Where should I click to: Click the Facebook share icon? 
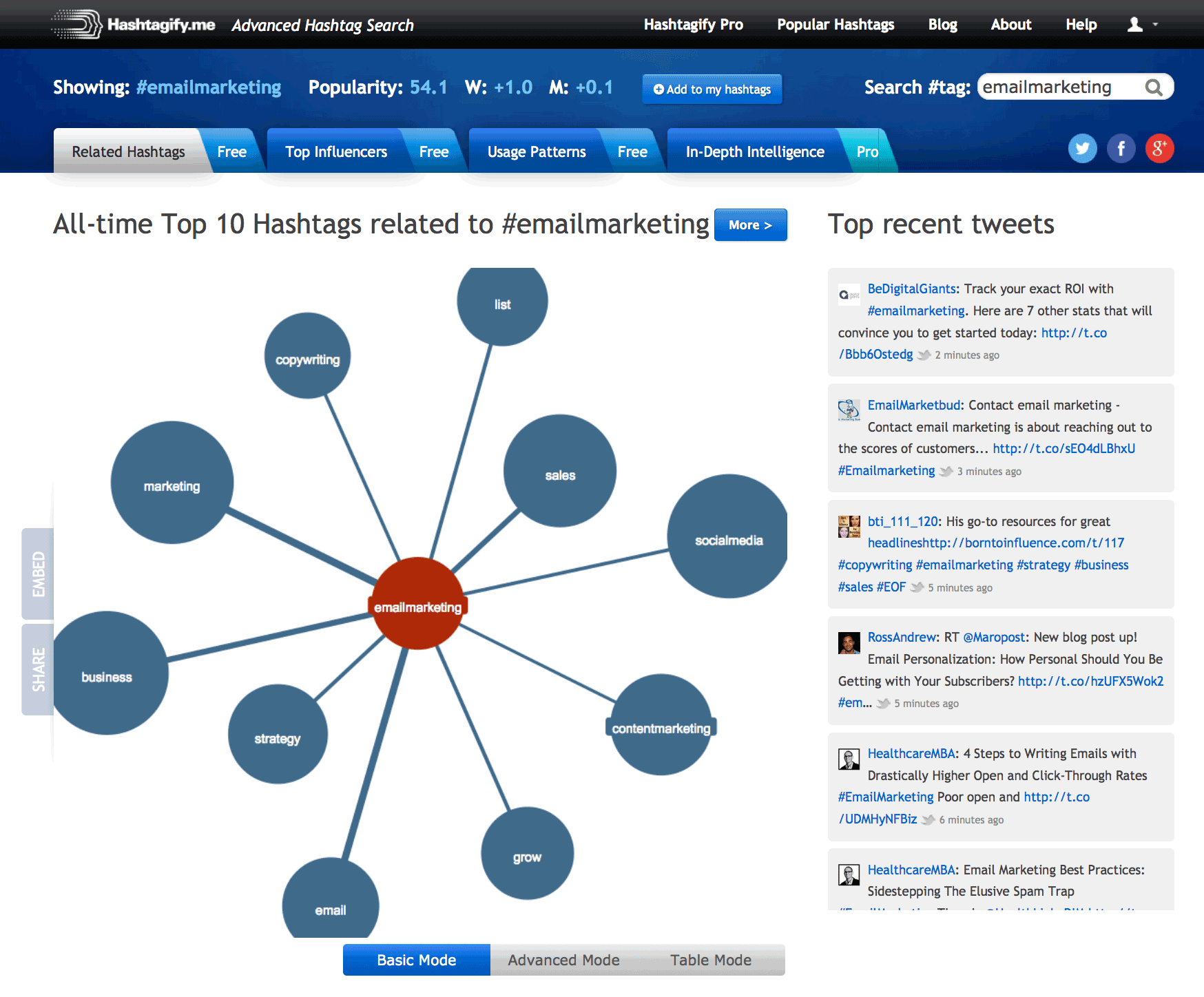tap(1121, 149)
